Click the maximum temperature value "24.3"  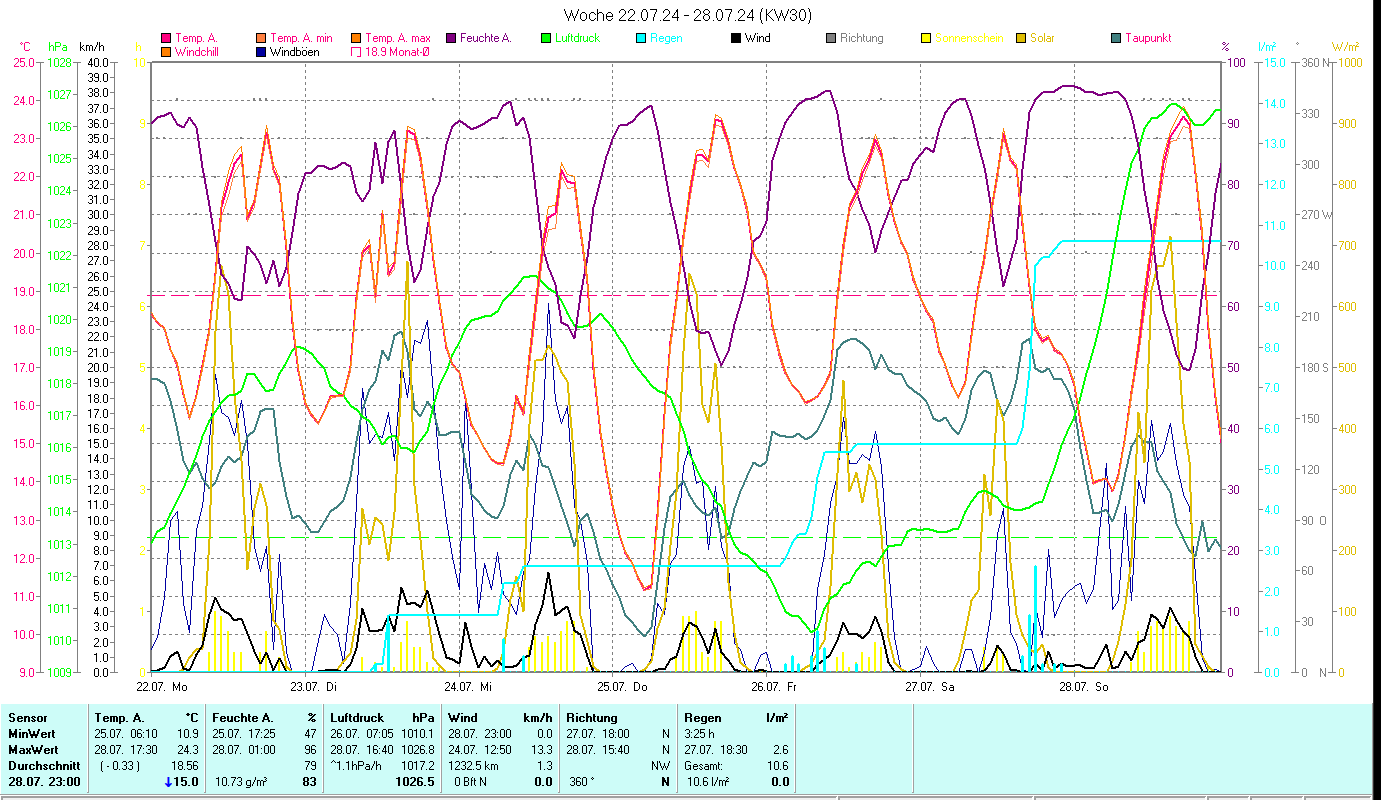(187, 750)
